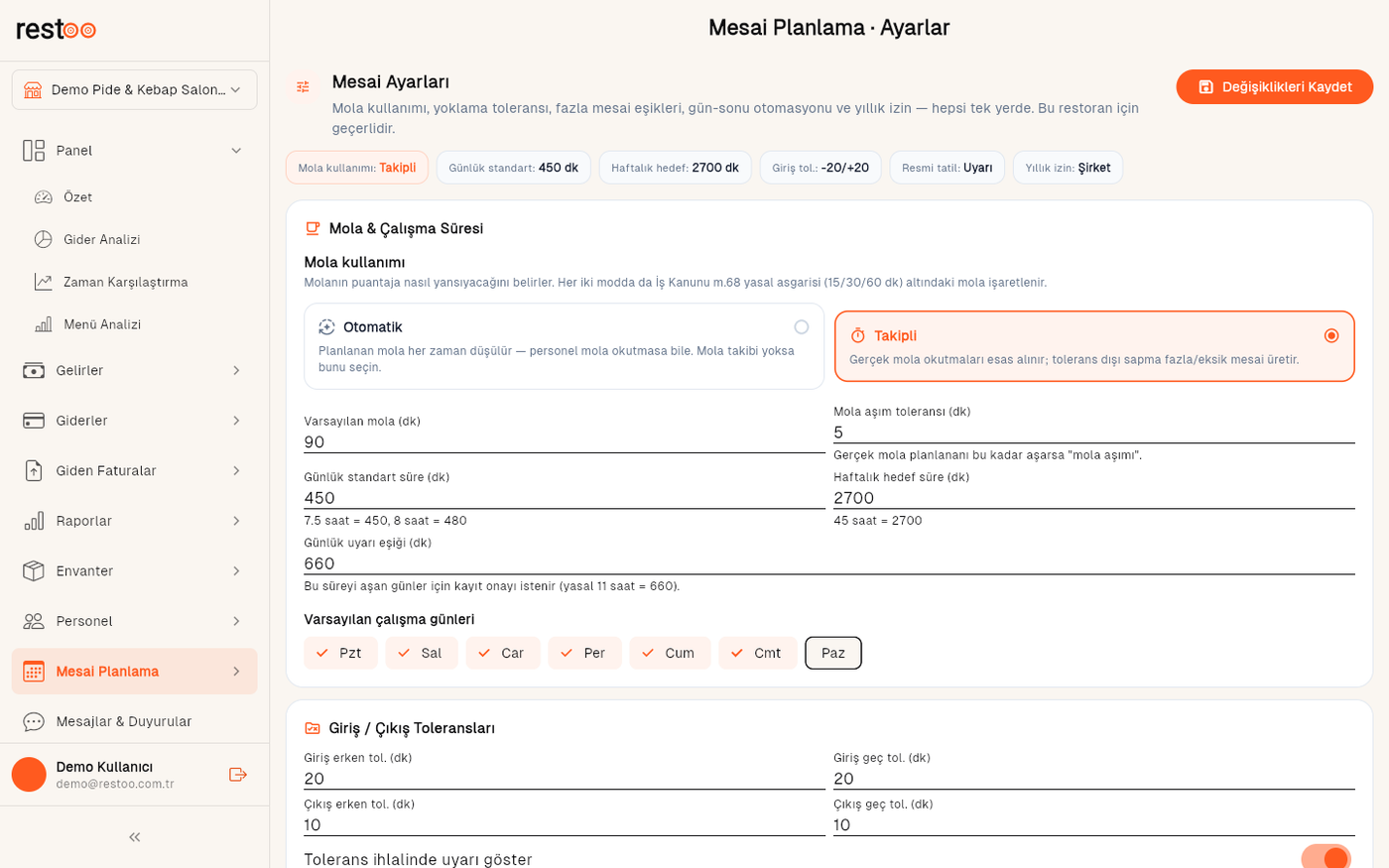Image resolution: width=1389 pixels, height=868 pixels.
Task: Click the Günlük standart: 450 dk chip
Action: [514, 168]
